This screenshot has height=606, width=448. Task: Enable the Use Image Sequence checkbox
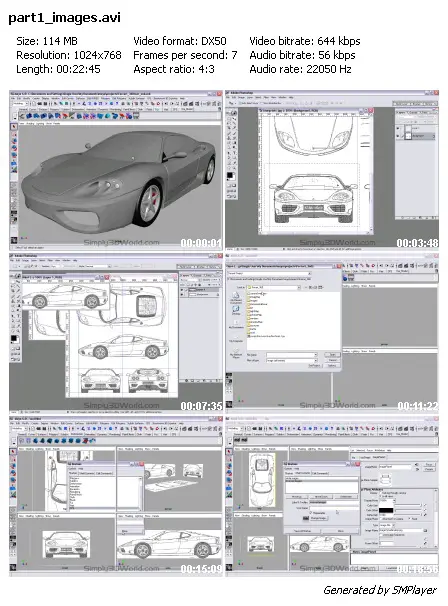click(x=380, y=535)
